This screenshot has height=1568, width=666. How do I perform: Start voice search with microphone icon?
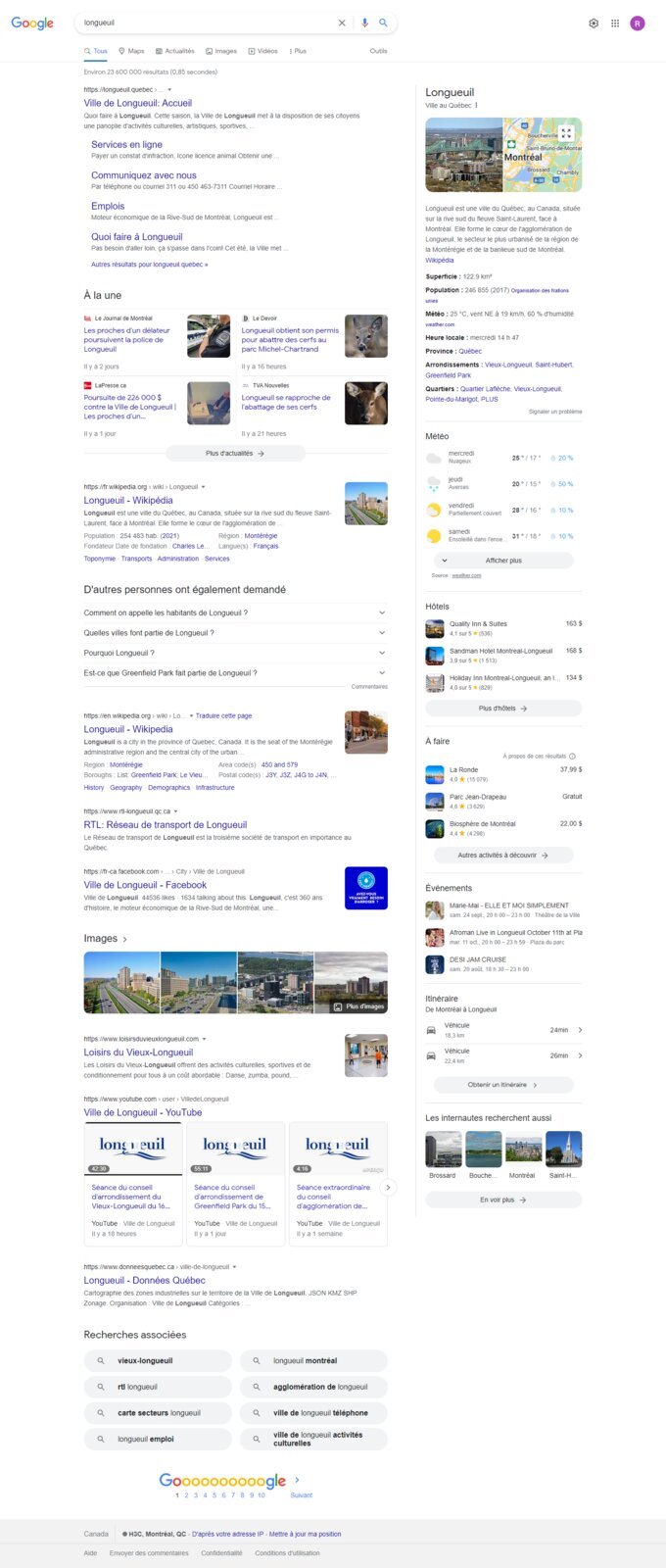pyautogui.click(x=365, y=23)
